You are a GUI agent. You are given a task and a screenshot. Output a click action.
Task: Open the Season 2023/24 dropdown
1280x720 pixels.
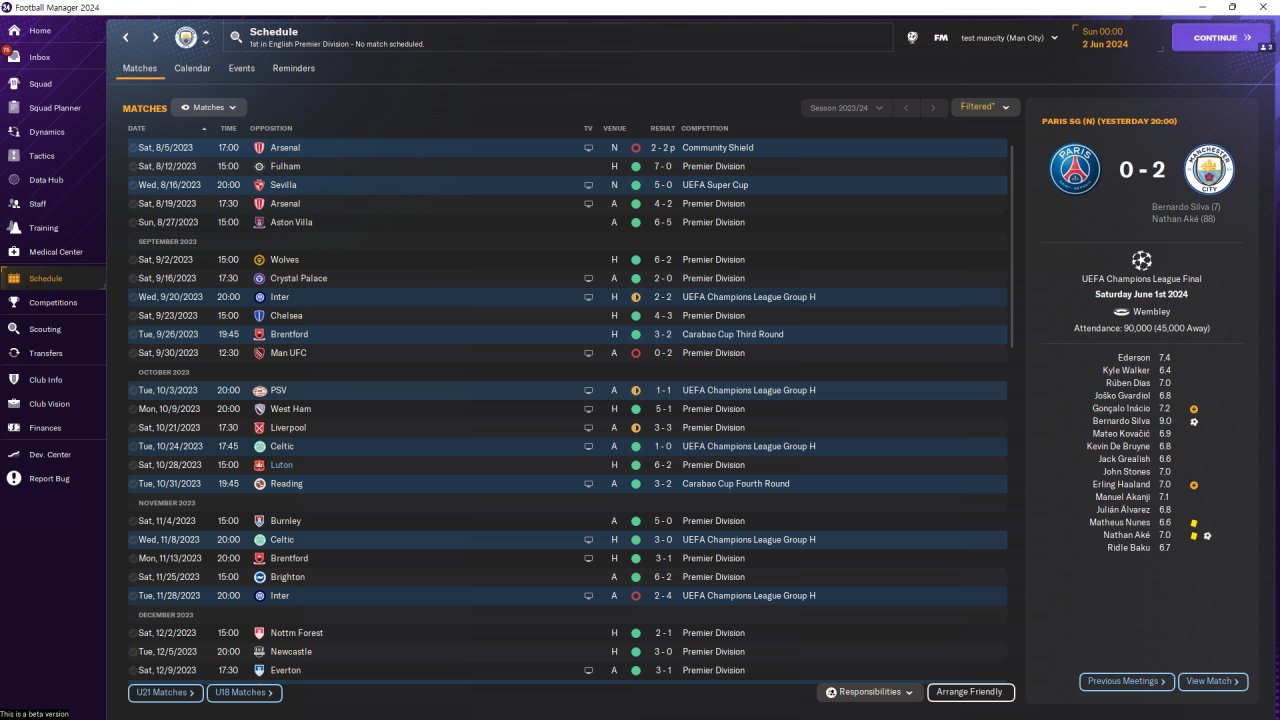point(845,108)
